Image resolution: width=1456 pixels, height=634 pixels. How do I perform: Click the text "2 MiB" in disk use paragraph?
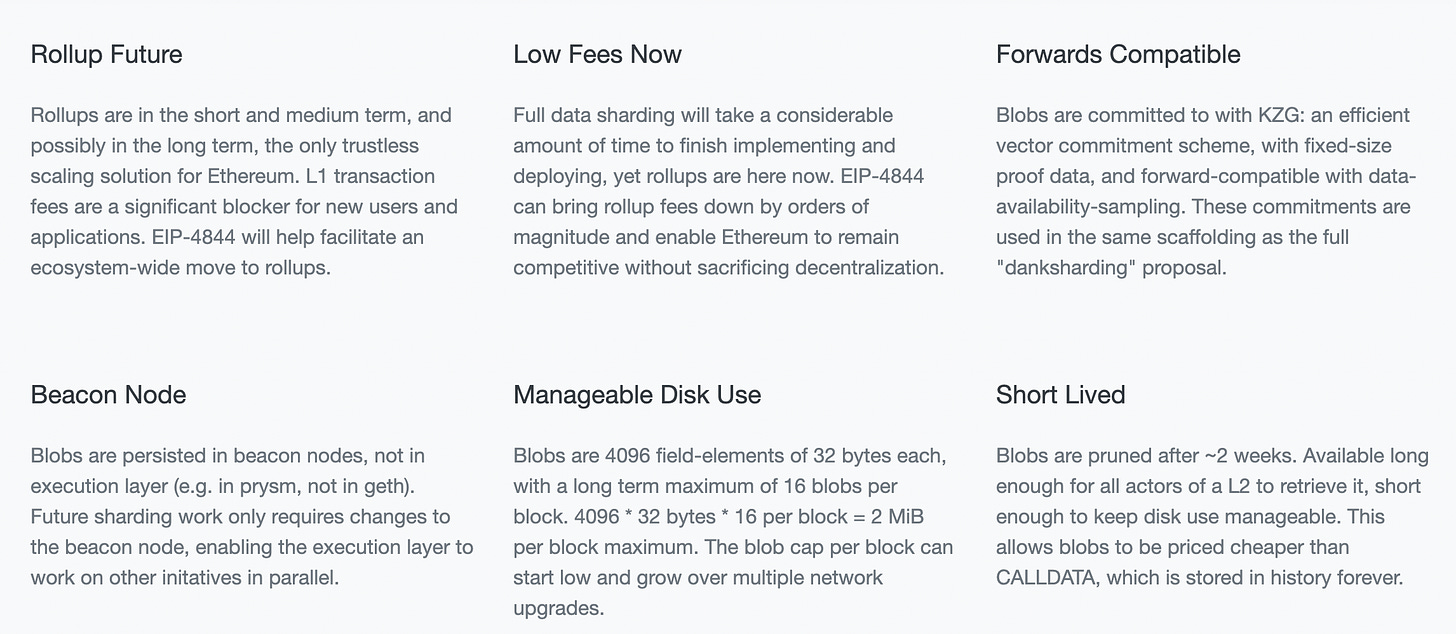point(924,516)
